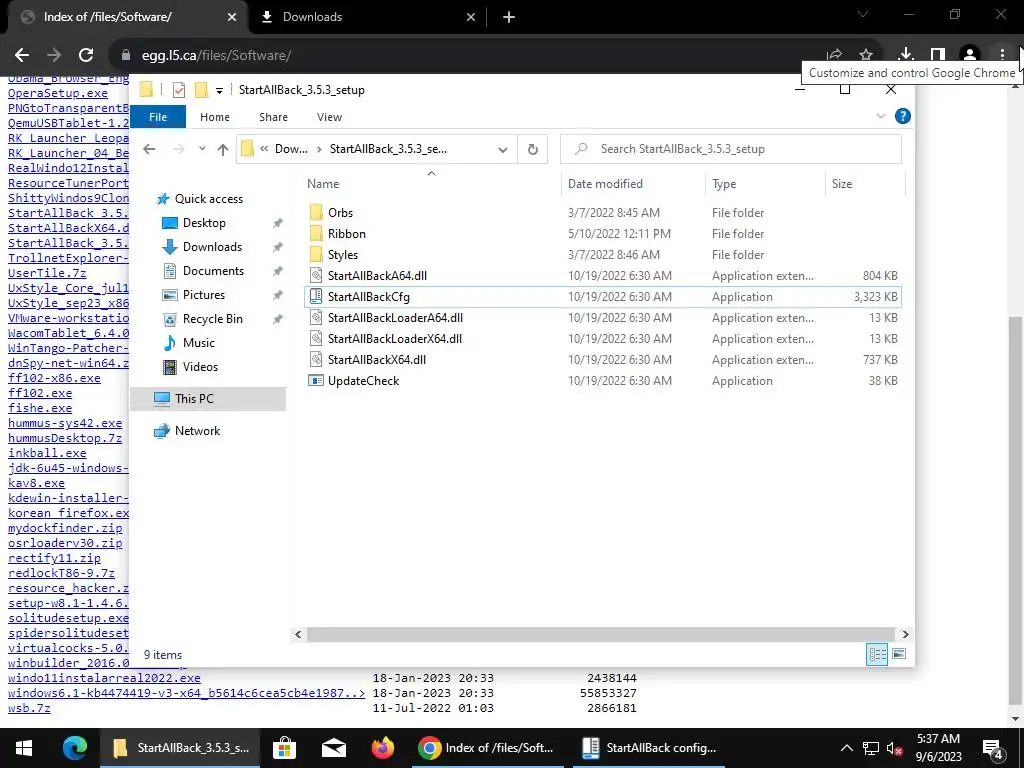Open Chrome downloads toolbar icon
The image size is (1024, 768).
pyautogui.click(x=905, y=56)
